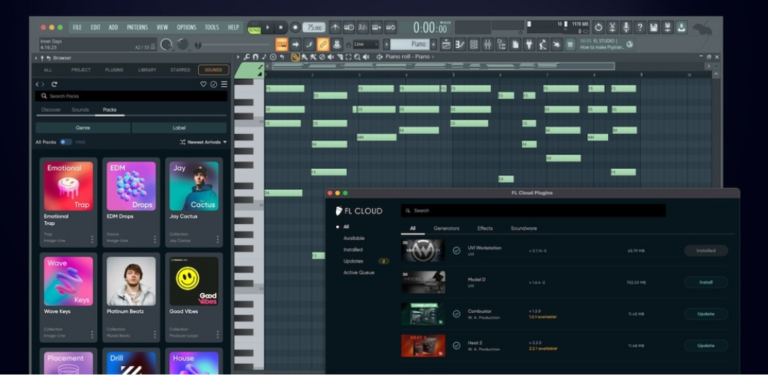Open the Browser view icon

click(x=501, y=45)
